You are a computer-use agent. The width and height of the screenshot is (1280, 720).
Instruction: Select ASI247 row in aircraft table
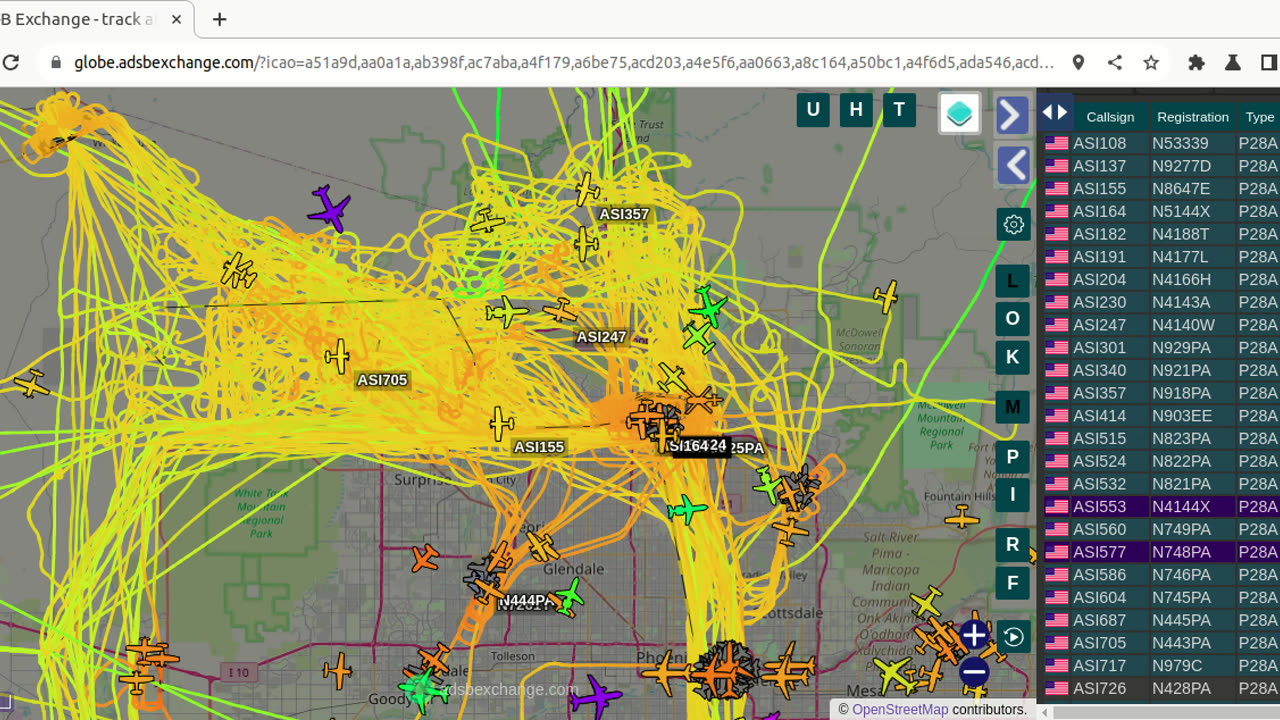[x=1160, y=325]
